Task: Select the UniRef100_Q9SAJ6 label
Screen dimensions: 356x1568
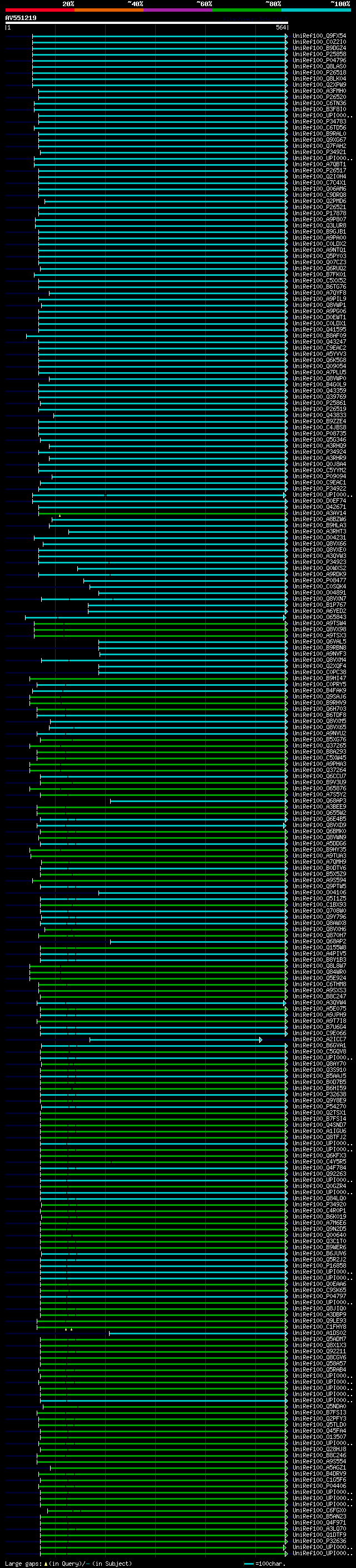Action: point(319,696)
